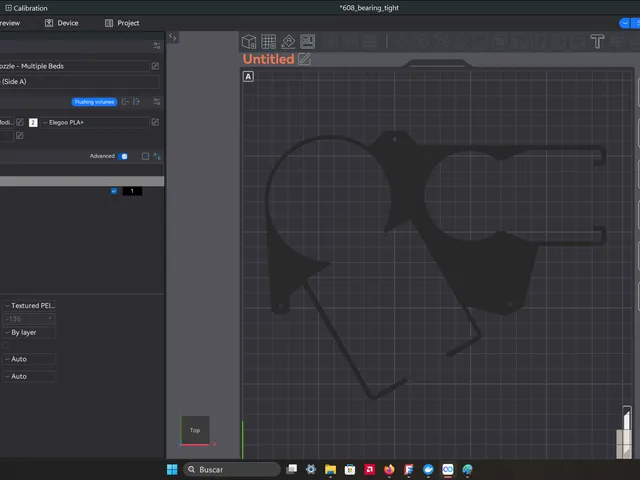
Task: Open File Explorer from the taskbar
Action: (330, 469)
